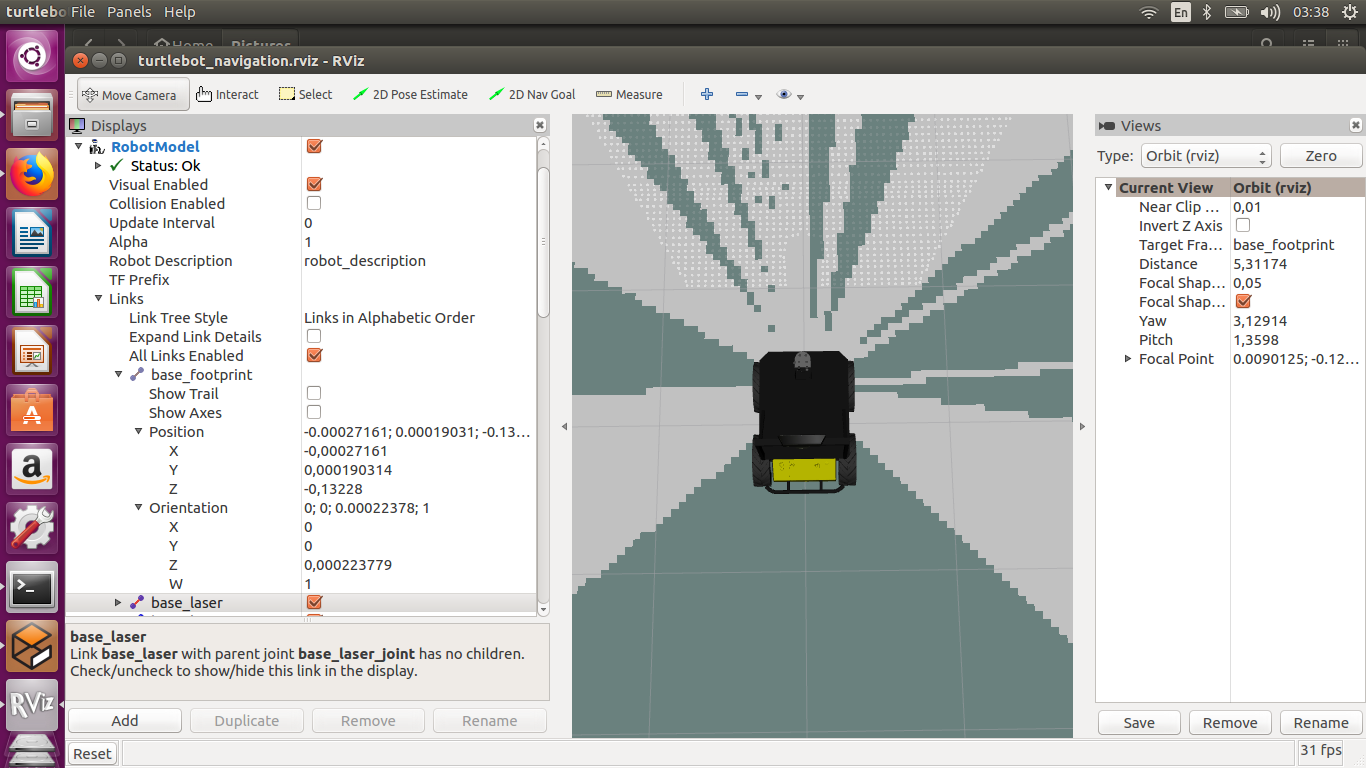The image size is (1366, 768).
Task: Activate the Interact tool
Action: (227, 95)
